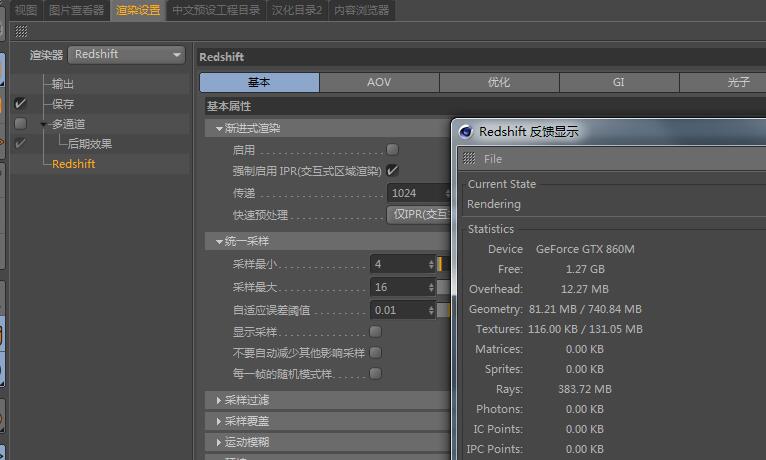Viewport: 766px width, 460px height.
Task: Open the 渲染器 Redshift dropdown
Action: [x=128, y=54]
